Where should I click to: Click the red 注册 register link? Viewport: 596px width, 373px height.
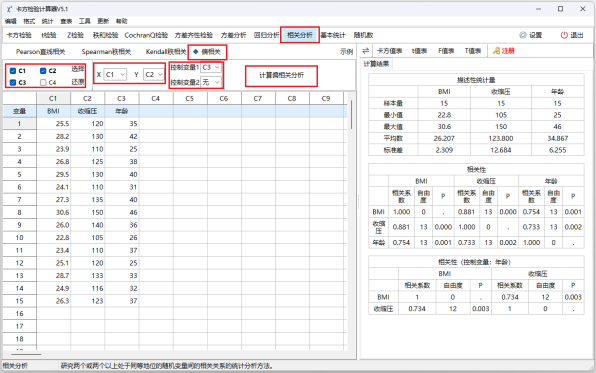pyautogui.click(x=508, y=51)
